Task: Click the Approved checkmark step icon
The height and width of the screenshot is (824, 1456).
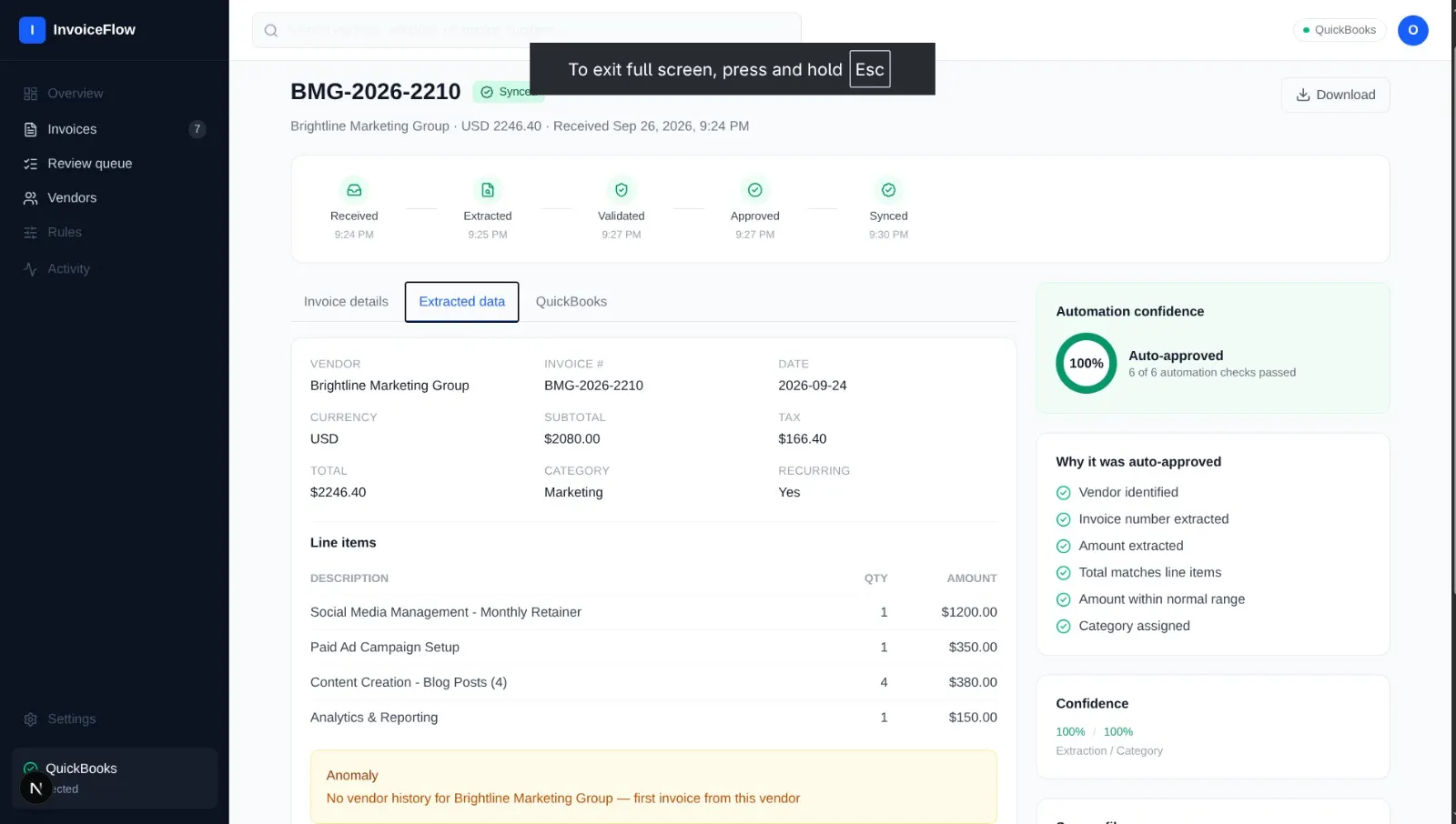Action: click(x=755, y=190)
